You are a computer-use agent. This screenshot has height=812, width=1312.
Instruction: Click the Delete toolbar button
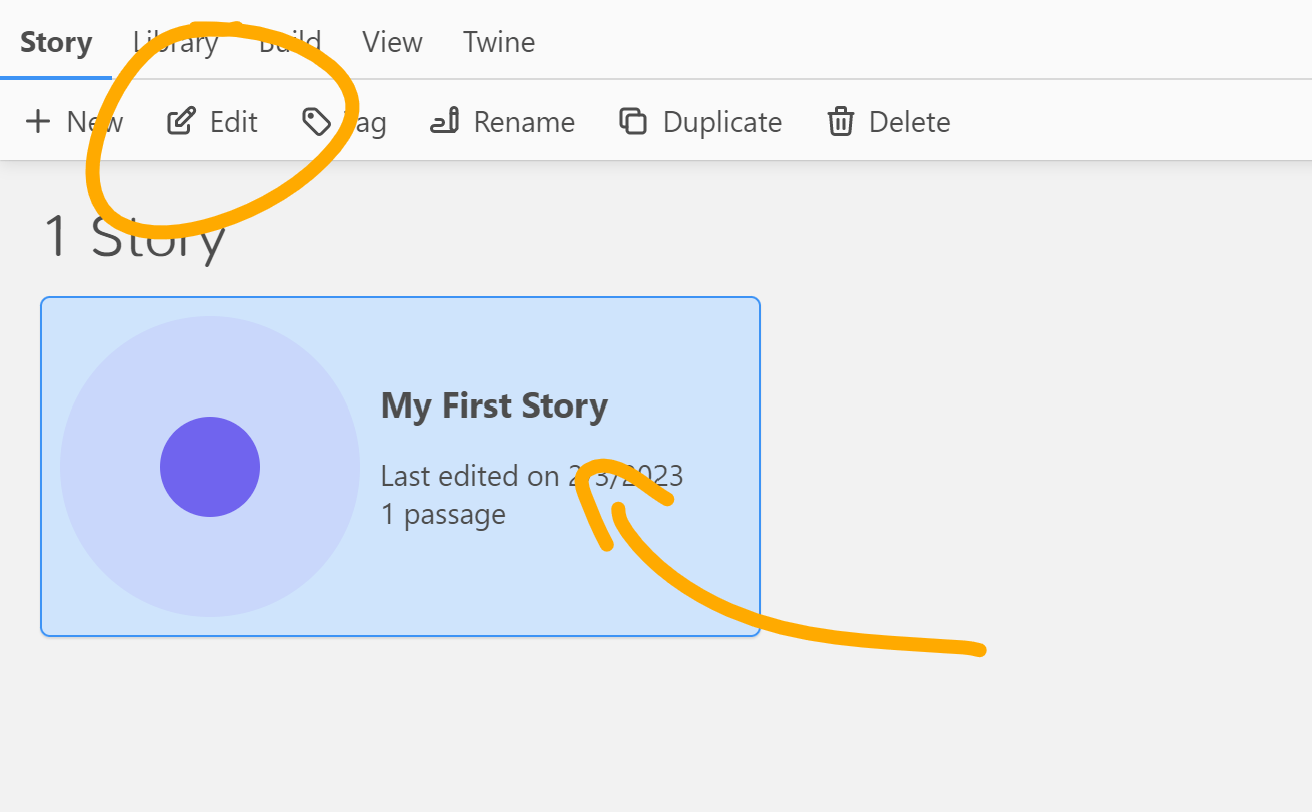[x=887, y=120]
